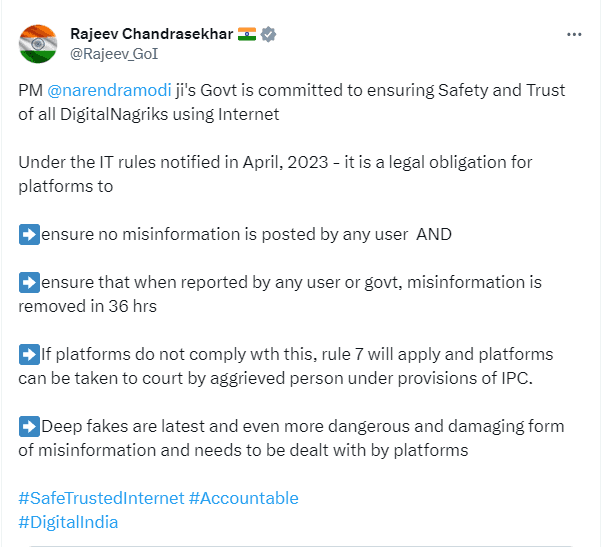
Task: Open Rajeev Chandrasekhar's profile picture
Action: [38, 43]
